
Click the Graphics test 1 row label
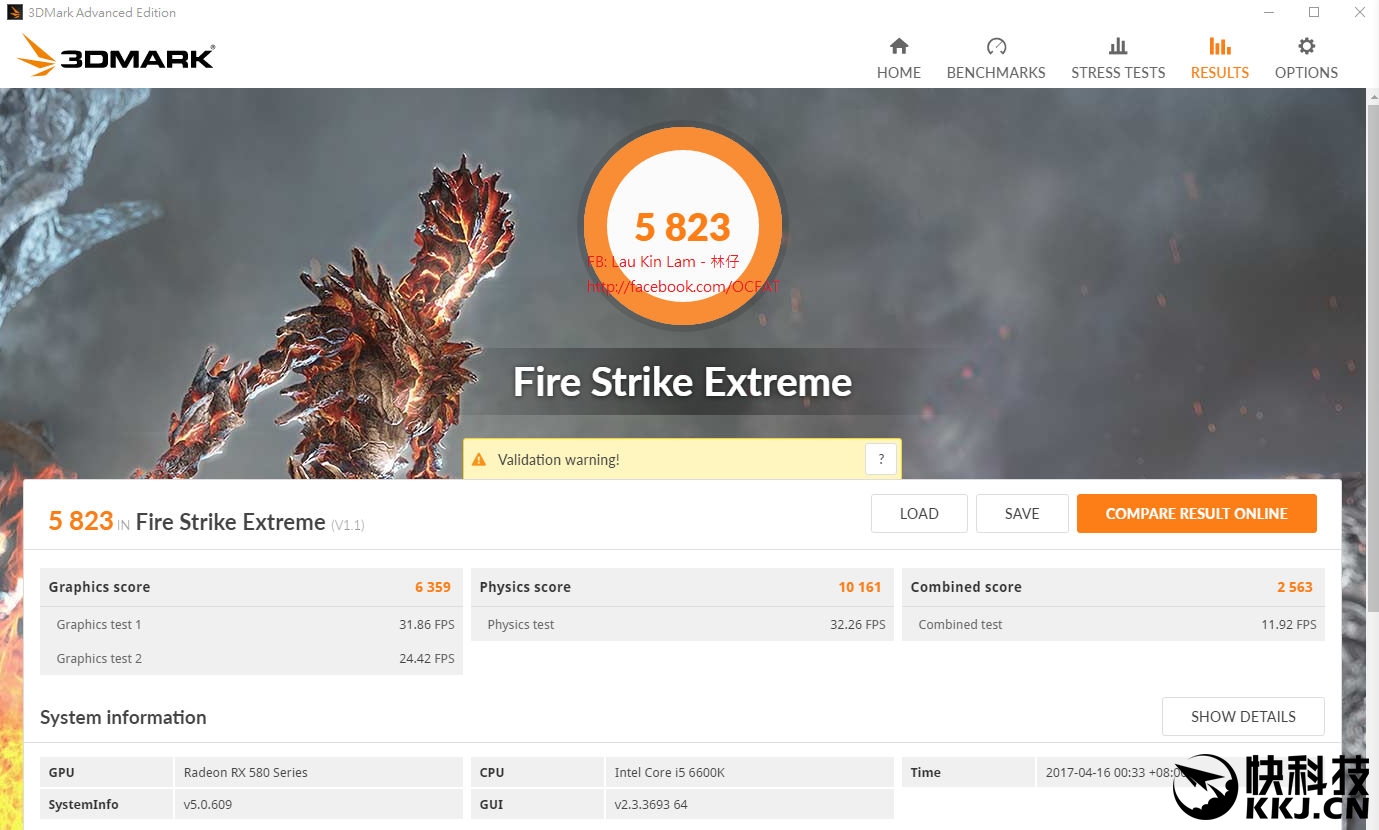[x=99, y=625]
